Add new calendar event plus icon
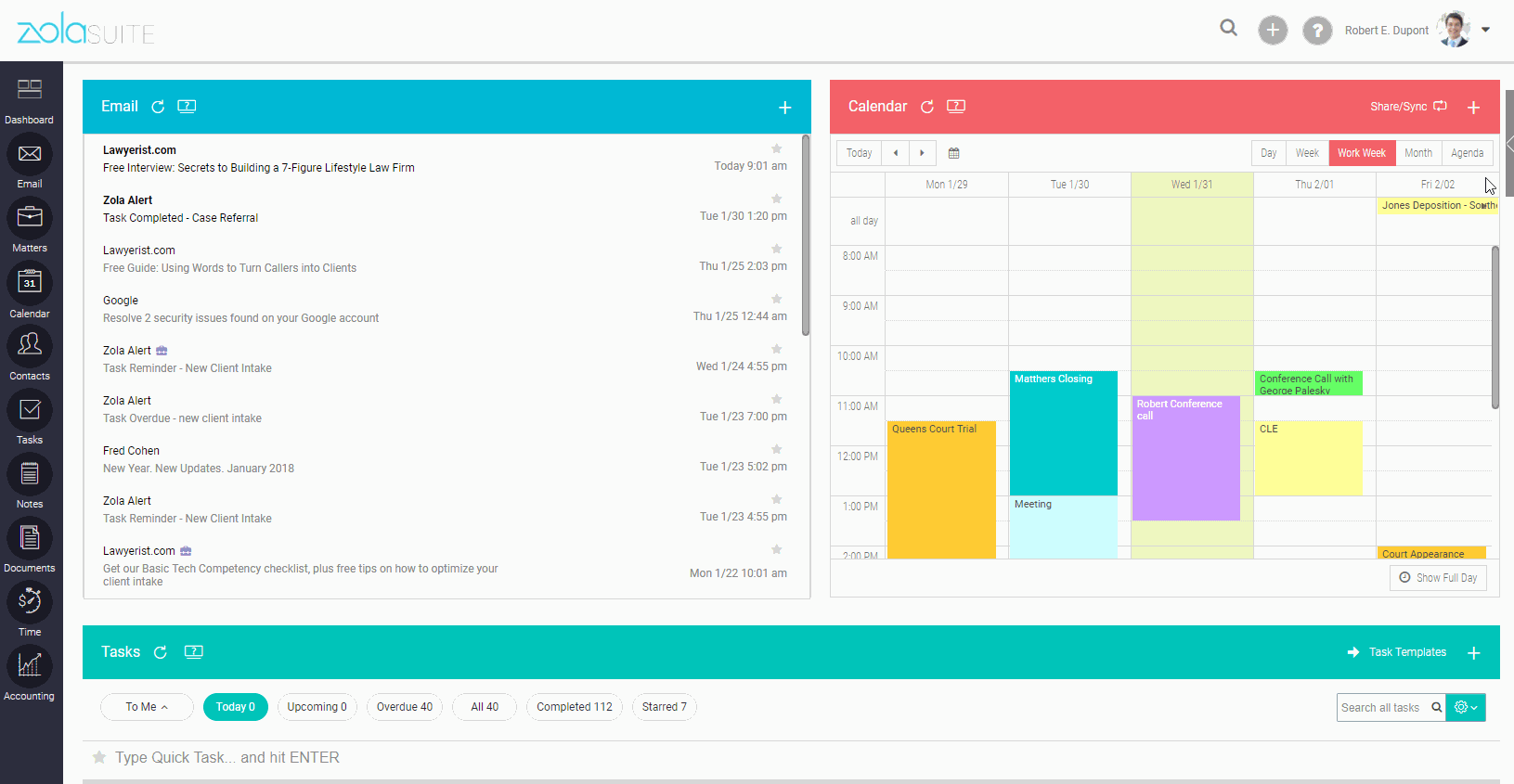This screenshot has height=784, width=1514. [x=1473, y=108]
